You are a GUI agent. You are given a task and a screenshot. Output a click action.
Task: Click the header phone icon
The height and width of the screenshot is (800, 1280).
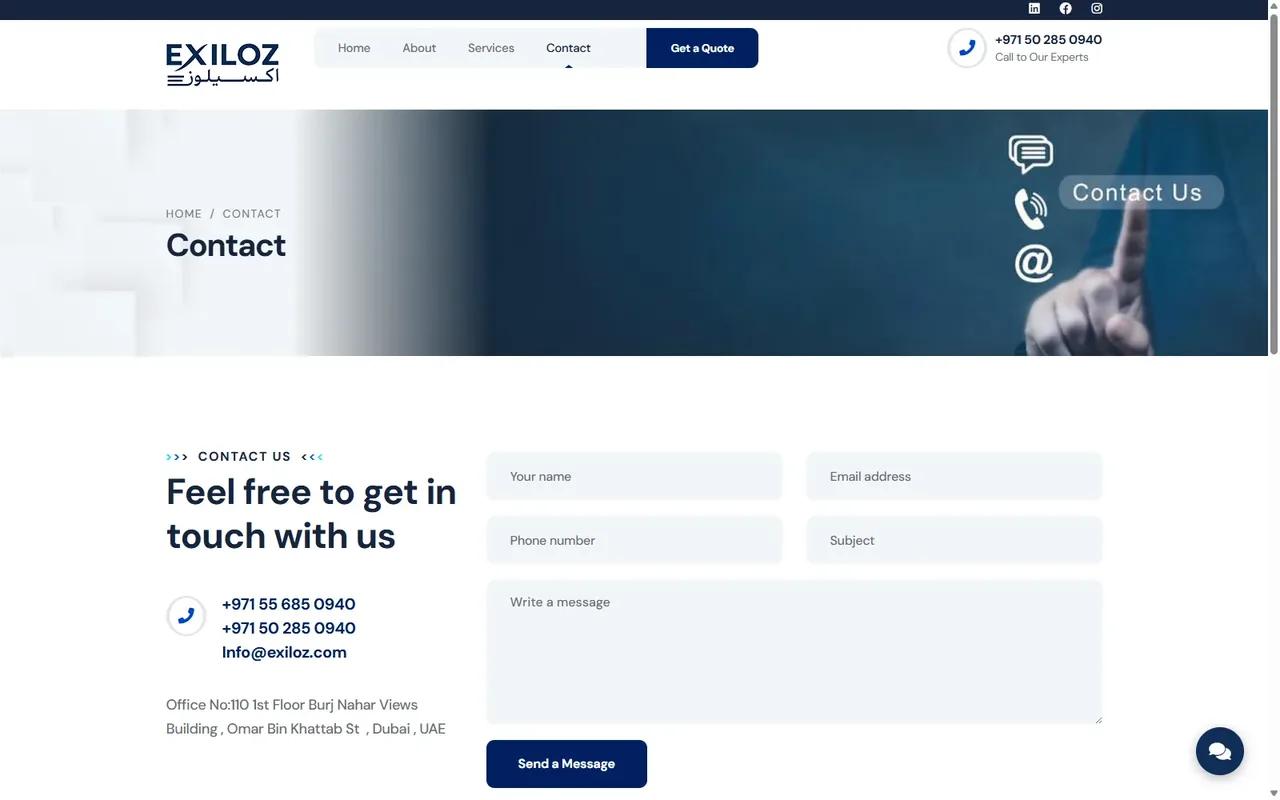pos(967,48)
